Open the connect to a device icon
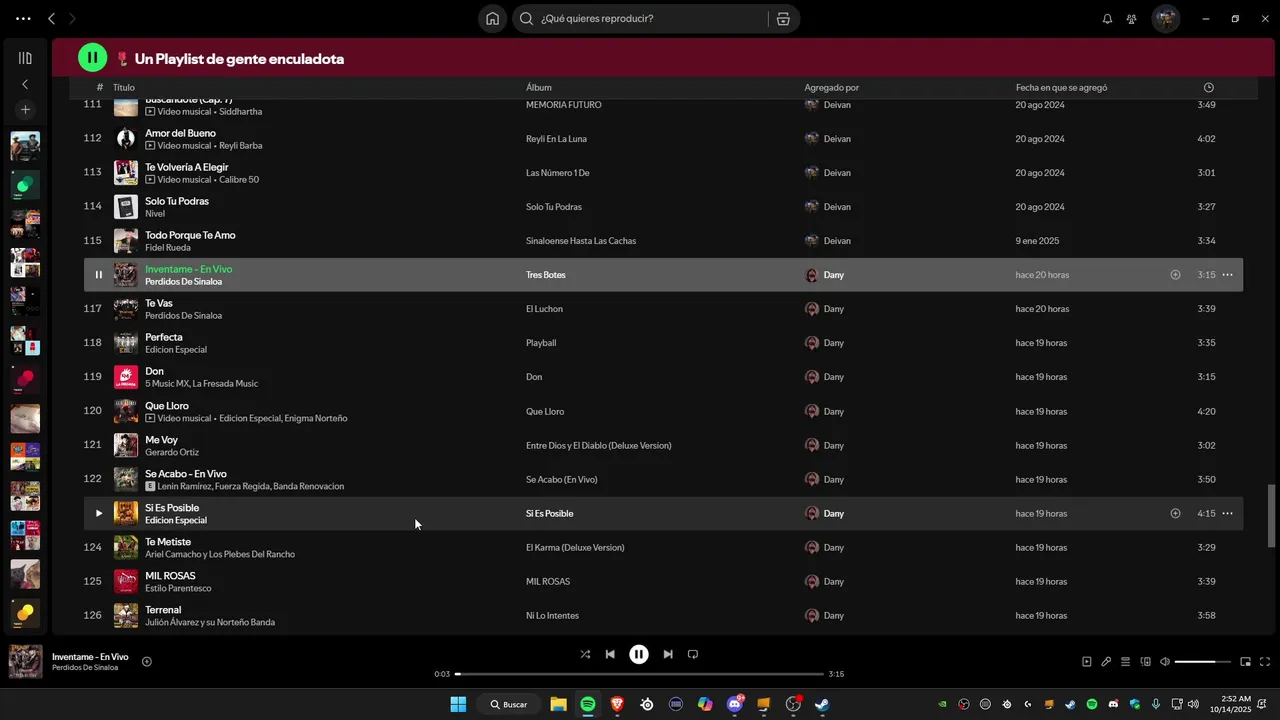Viewport: 1280px width, 720px height. pyautogui.click(x=1146, y=661)
